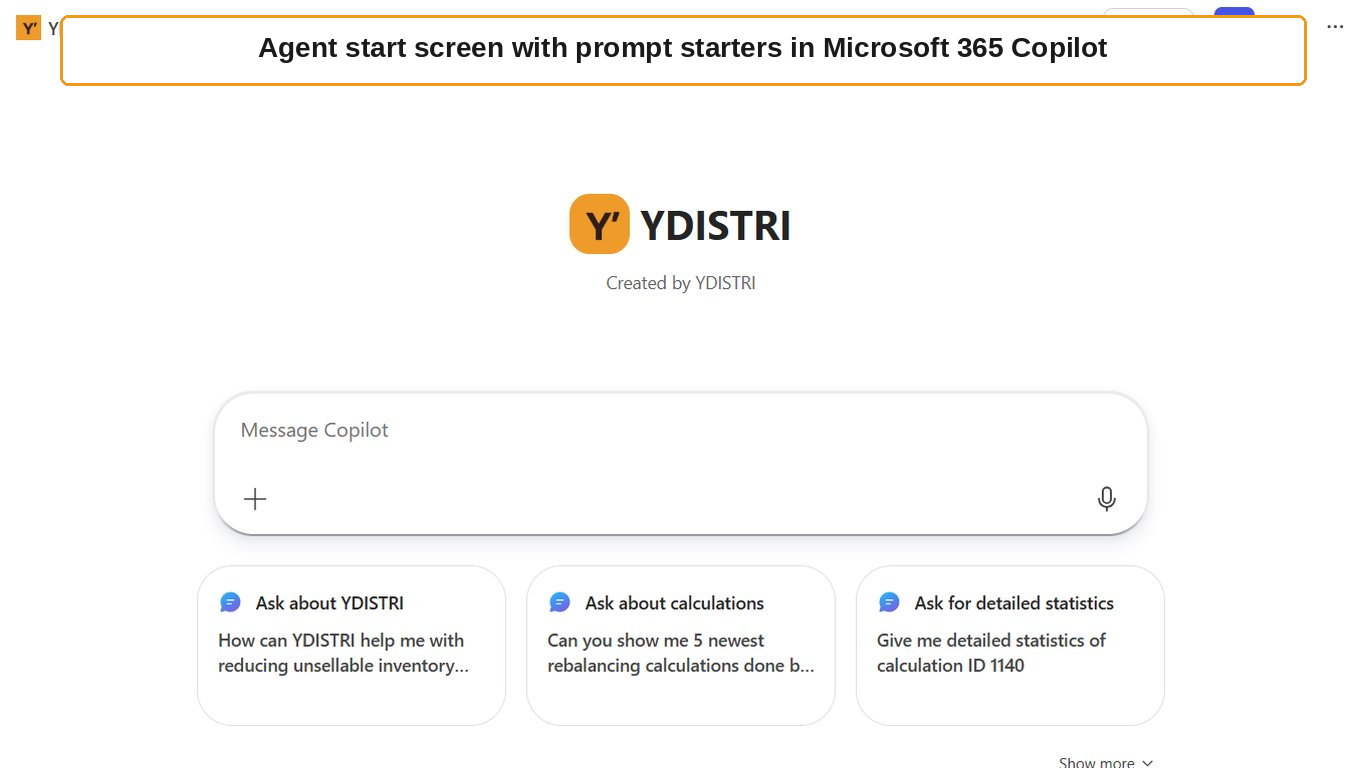Select the Ask about YDISTRI card title
This screenshot has width=1366, height=768.
330,603
